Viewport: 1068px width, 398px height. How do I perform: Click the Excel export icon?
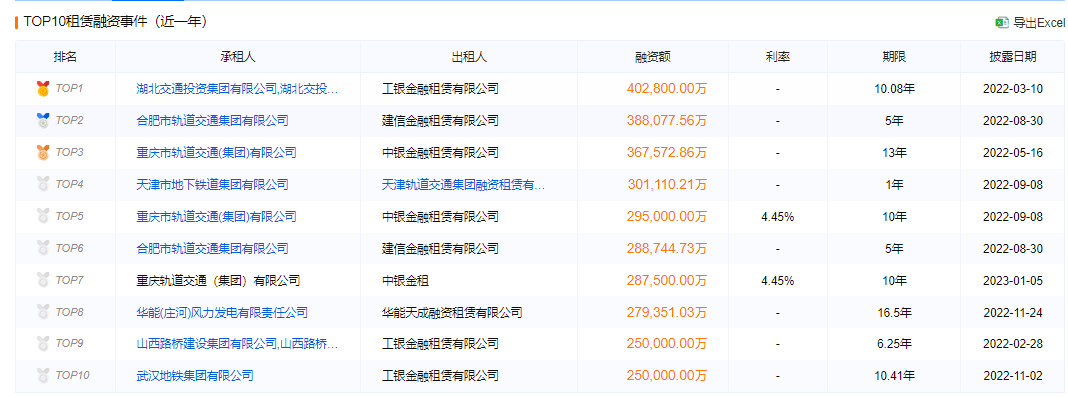pyautogui.click(x=1002, y=22)
